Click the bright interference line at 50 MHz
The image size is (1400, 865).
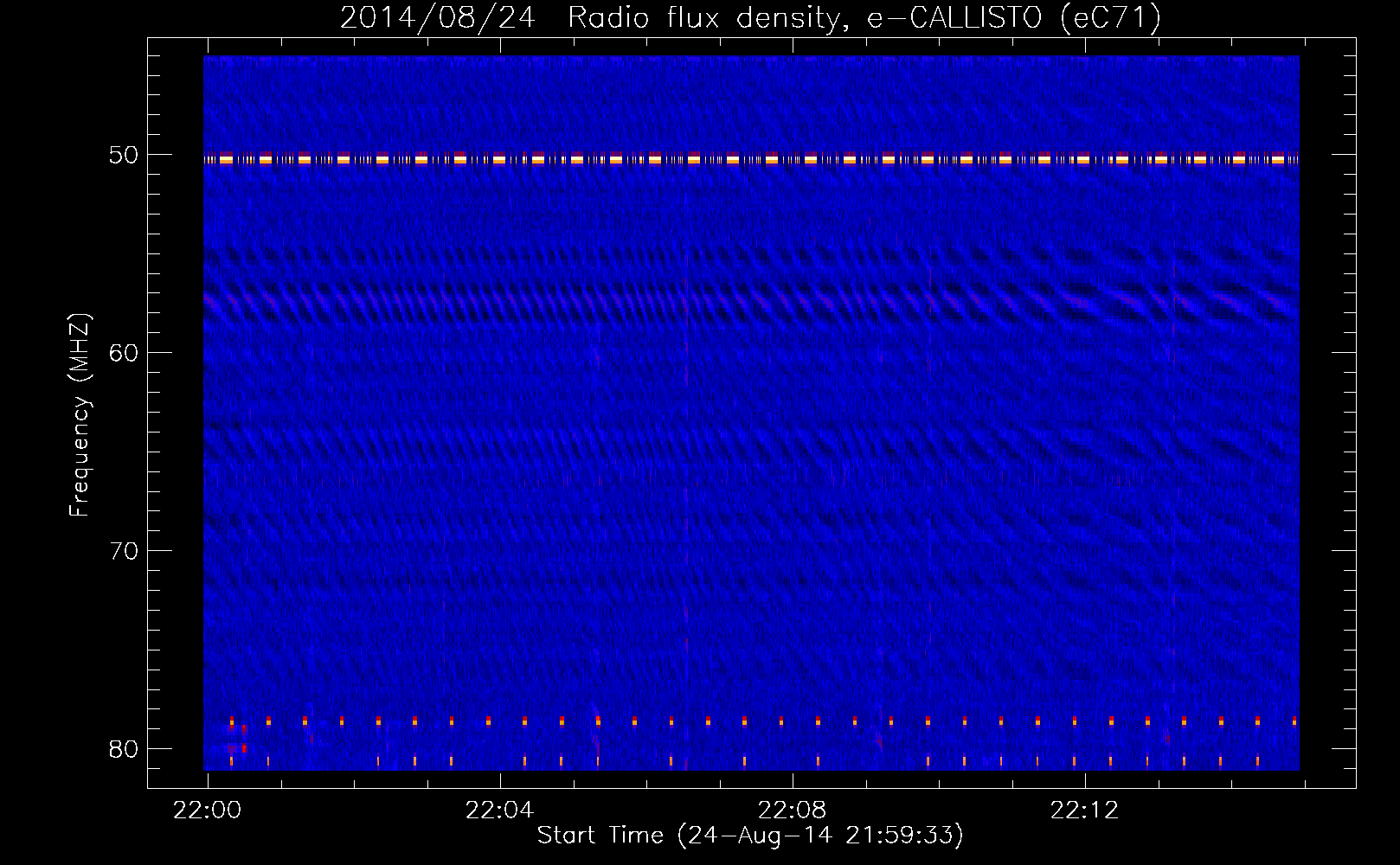click(751, 158)
